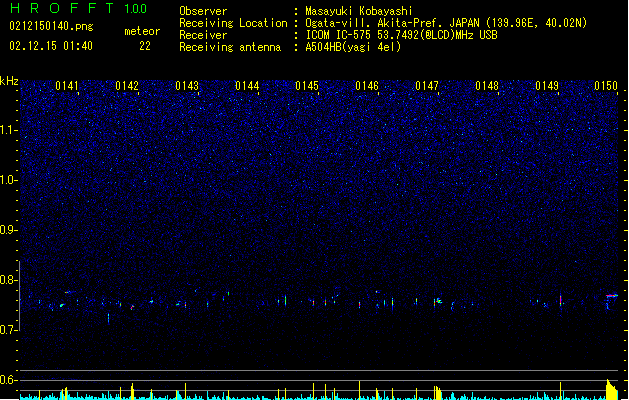Click the strong meteor echo near 0150
Viewport: 629px width, 400px height.
coord(612,296)
